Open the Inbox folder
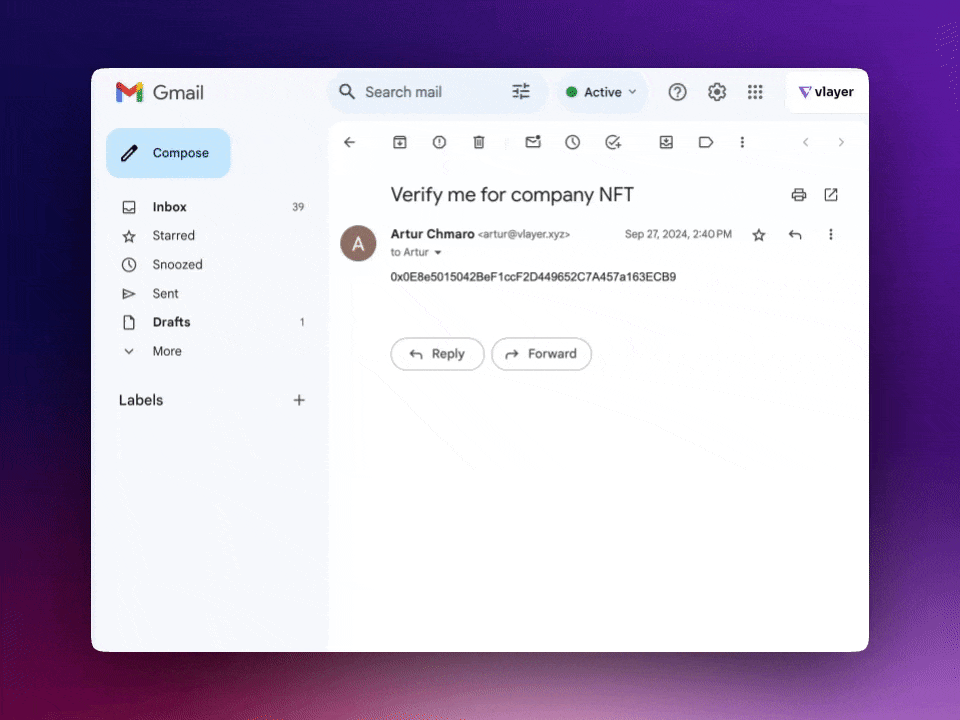This screenshot has height=720, width=960. (x=169, y=207)
